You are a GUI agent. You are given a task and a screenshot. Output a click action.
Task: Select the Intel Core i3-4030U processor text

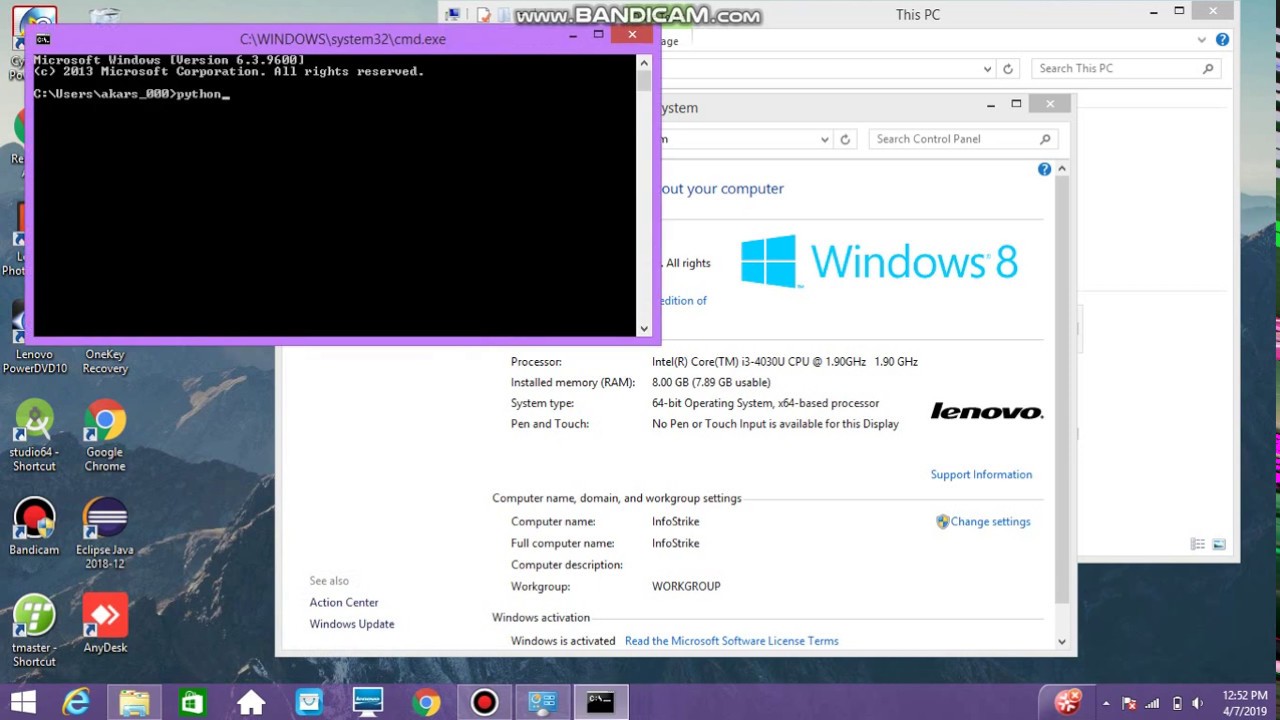(x=785, y=361)
